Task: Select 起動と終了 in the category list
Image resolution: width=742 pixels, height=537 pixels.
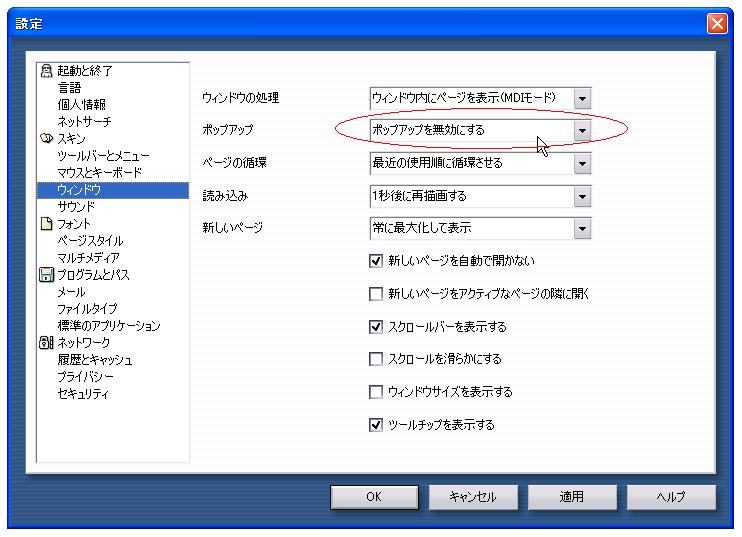Action: coord(85,71)
